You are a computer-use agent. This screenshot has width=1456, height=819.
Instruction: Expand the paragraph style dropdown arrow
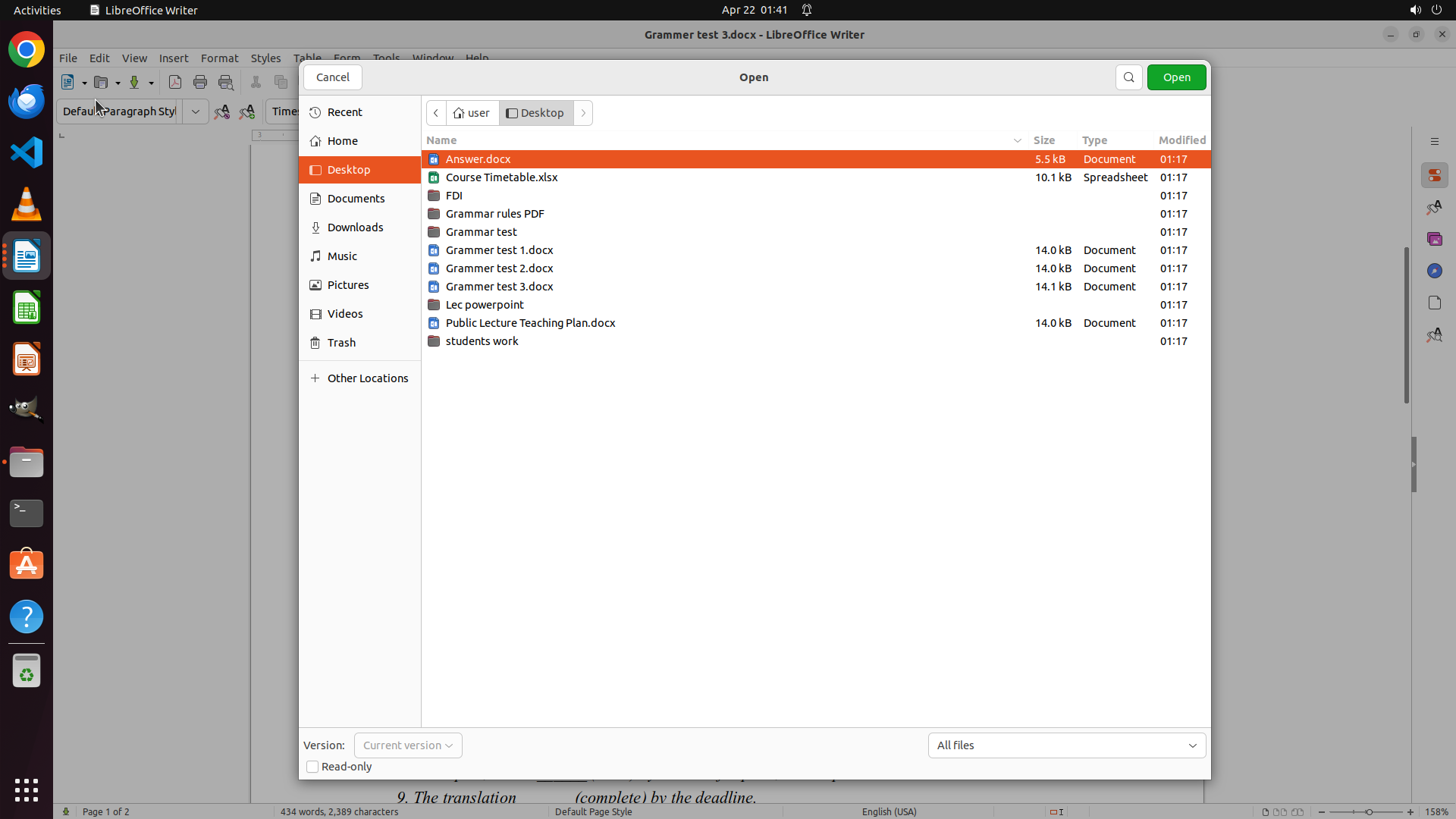[x=196, y=111]
